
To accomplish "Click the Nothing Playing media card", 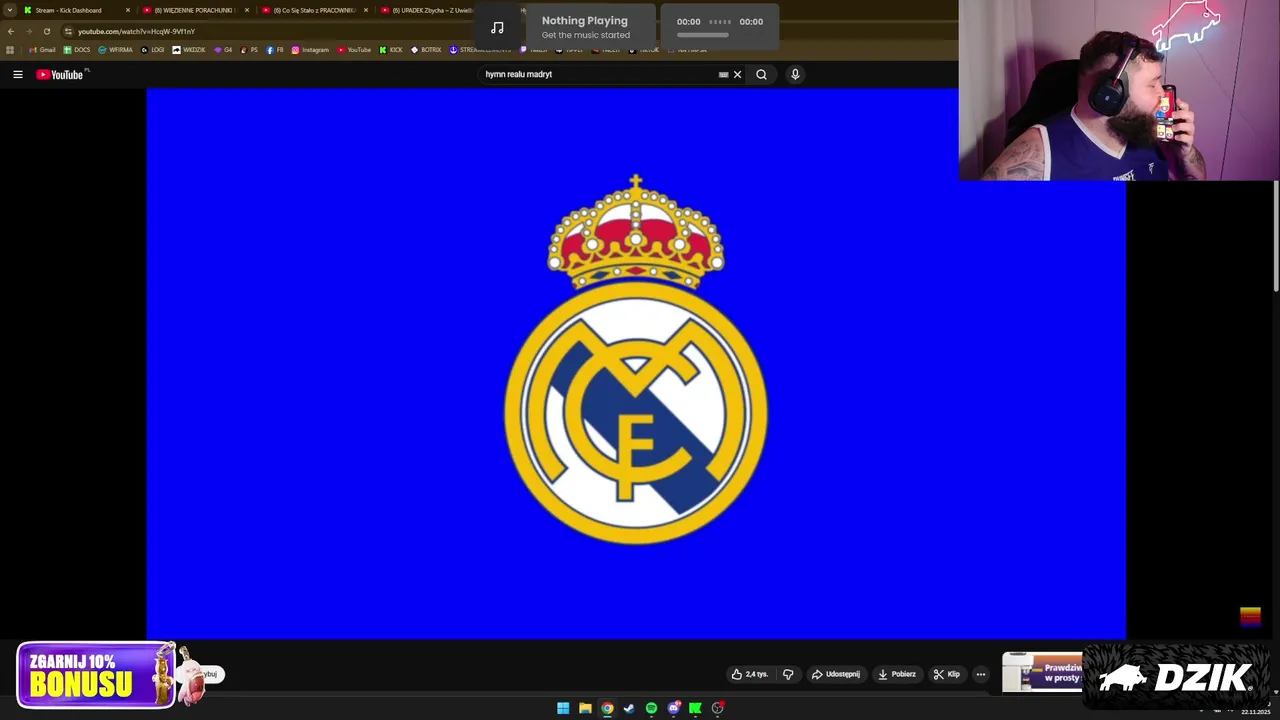I will point(592,27).
